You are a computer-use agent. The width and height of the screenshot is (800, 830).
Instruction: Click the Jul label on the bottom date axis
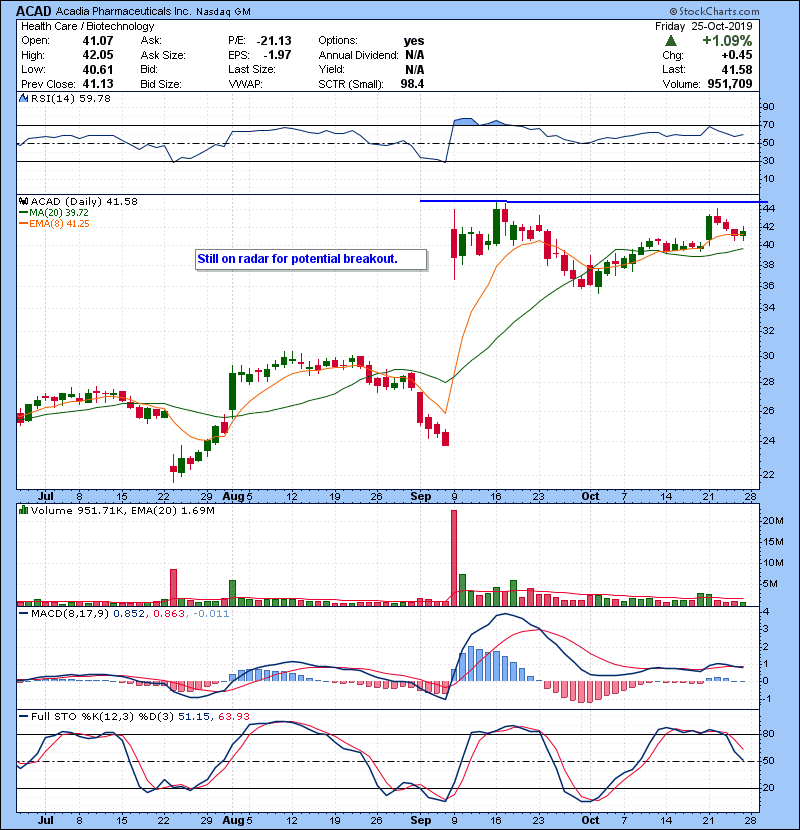pyautogui.click(x=46, y=820)
